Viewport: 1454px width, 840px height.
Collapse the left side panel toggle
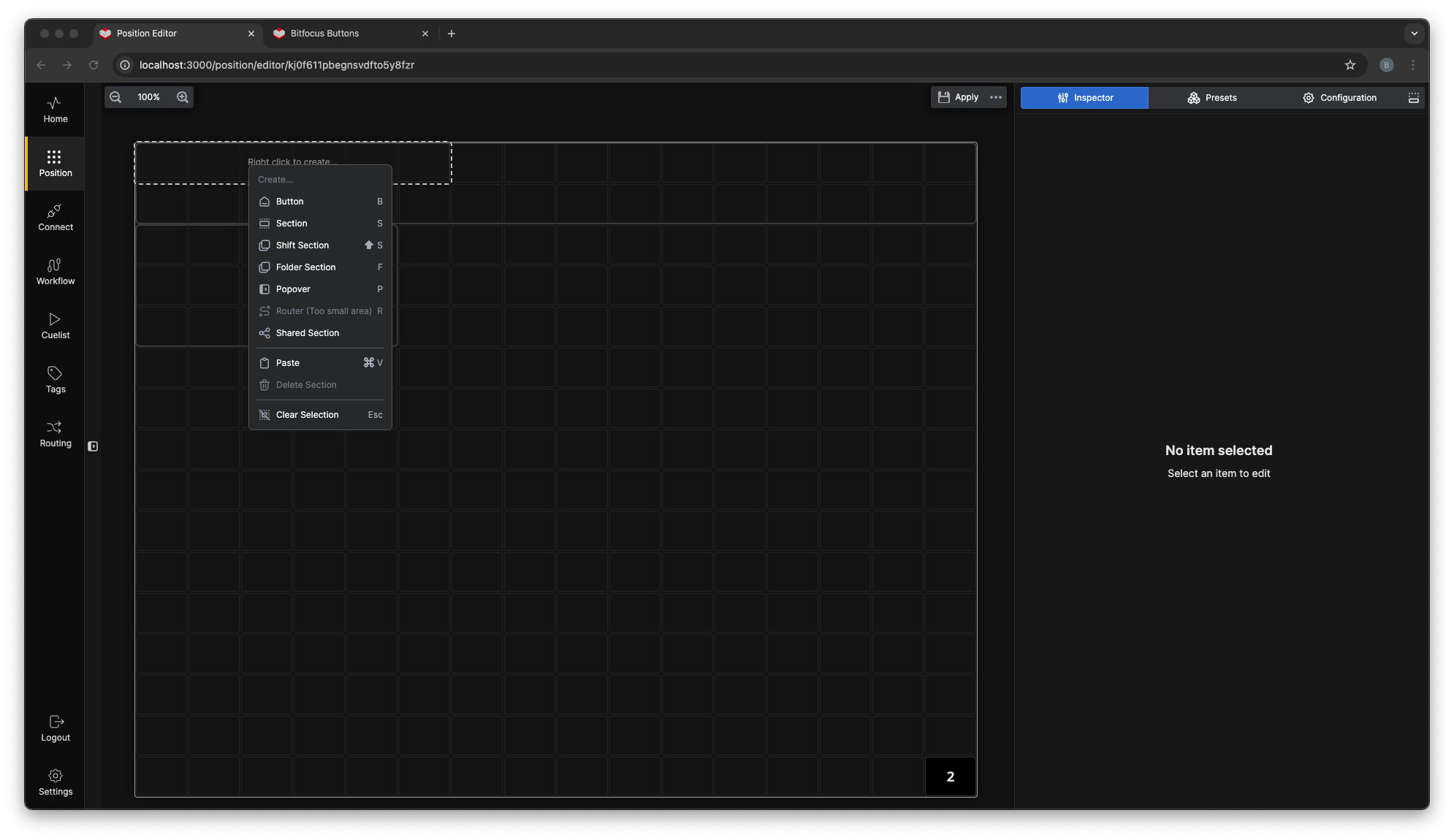pyautogui.click(x=93, y=446)
